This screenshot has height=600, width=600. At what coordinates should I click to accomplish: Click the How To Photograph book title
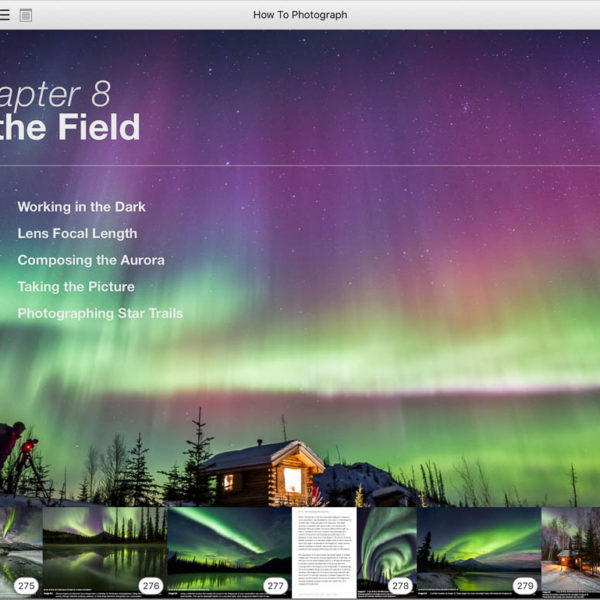300,15
